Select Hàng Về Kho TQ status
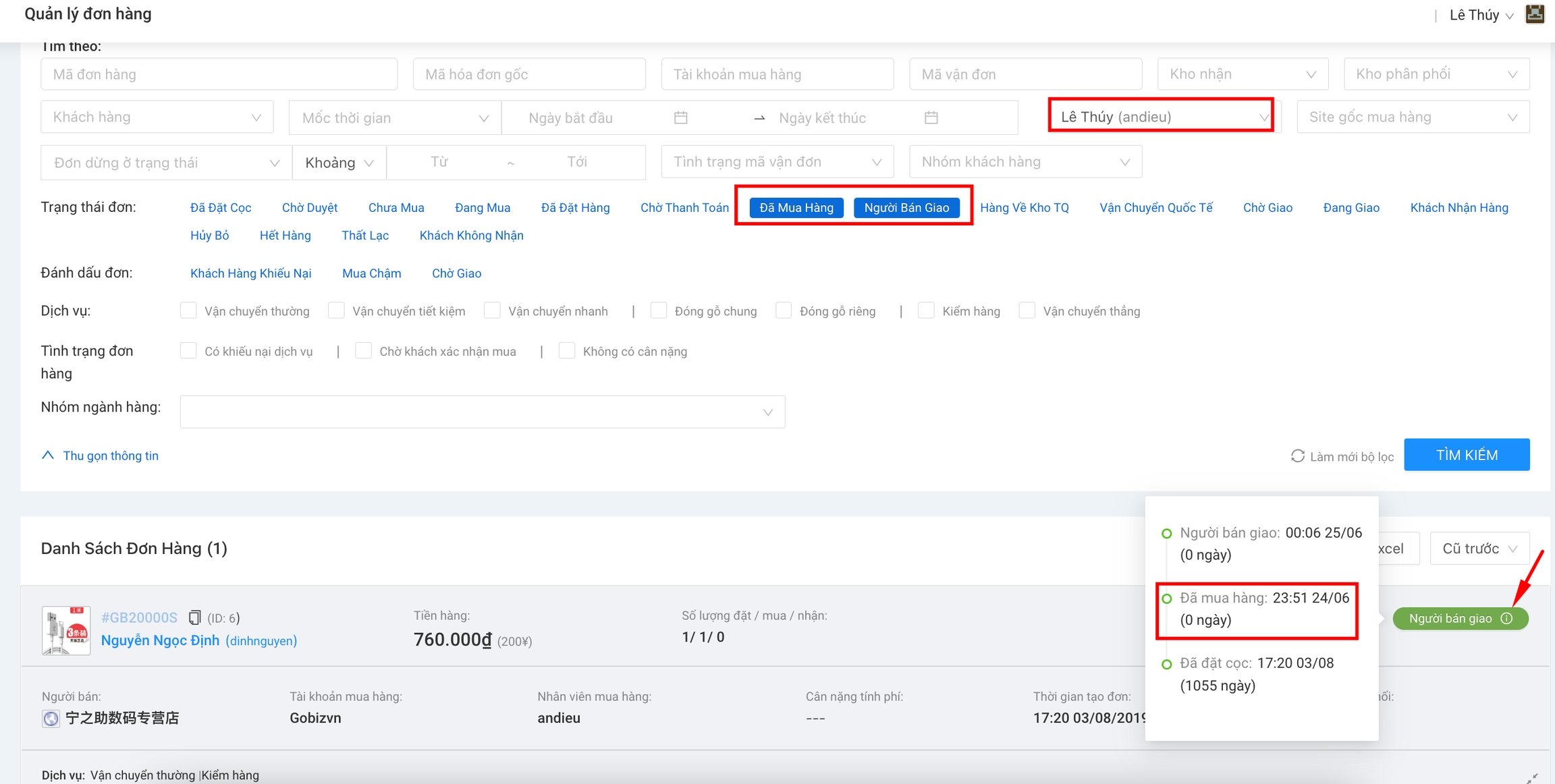The height and width of the screenshot is (784, 1555). tap(1024, 208)
